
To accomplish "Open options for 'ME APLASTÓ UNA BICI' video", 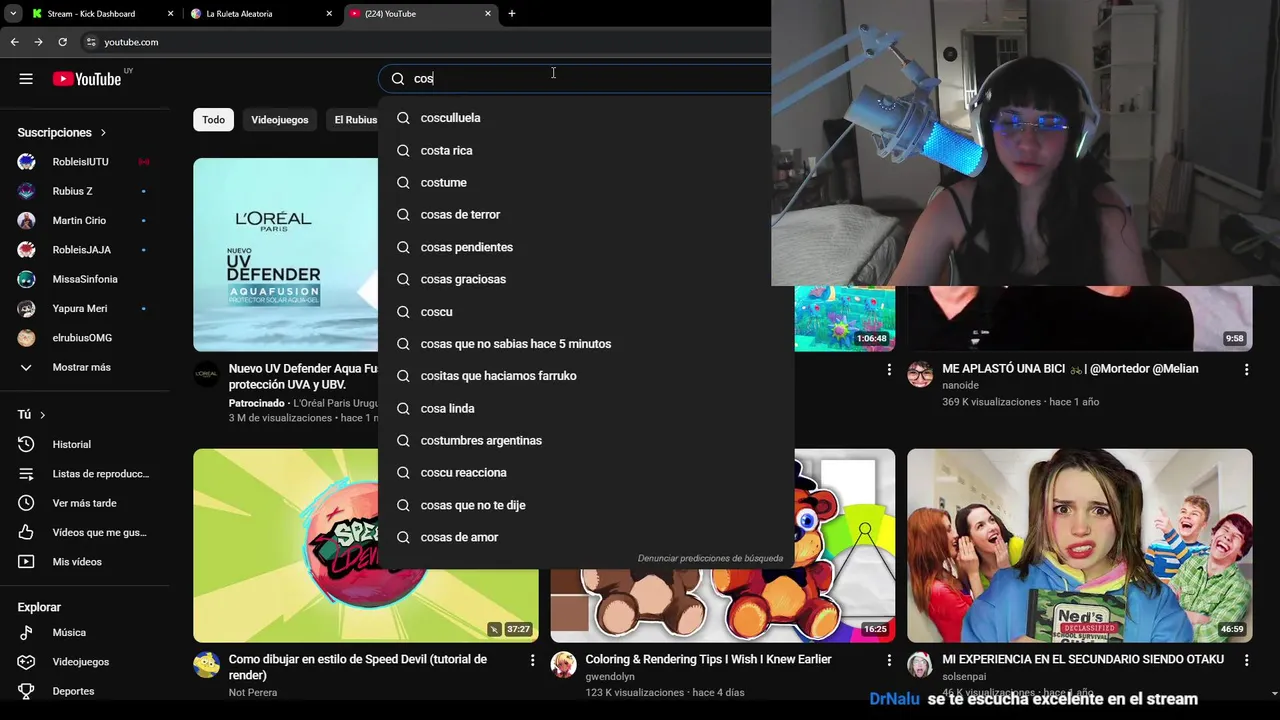I will (x=1246, y=370).
